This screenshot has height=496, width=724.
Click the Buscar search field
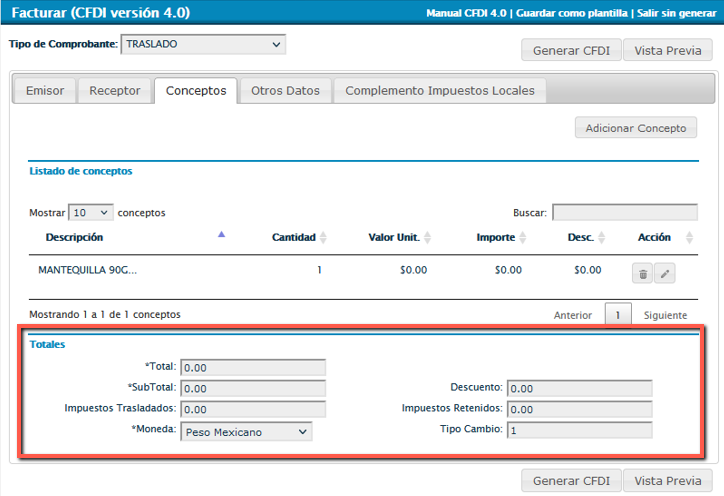[625, 213]
